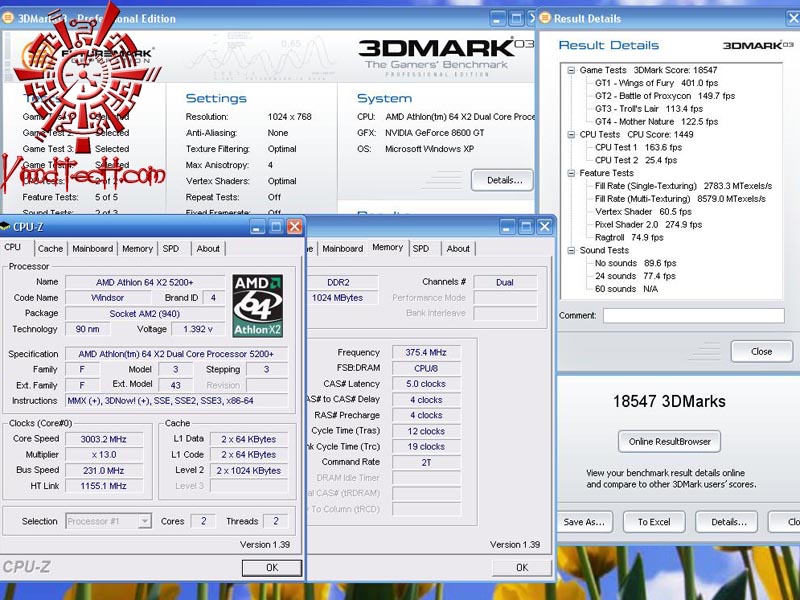Select CPU Test 1 result row

638,147
